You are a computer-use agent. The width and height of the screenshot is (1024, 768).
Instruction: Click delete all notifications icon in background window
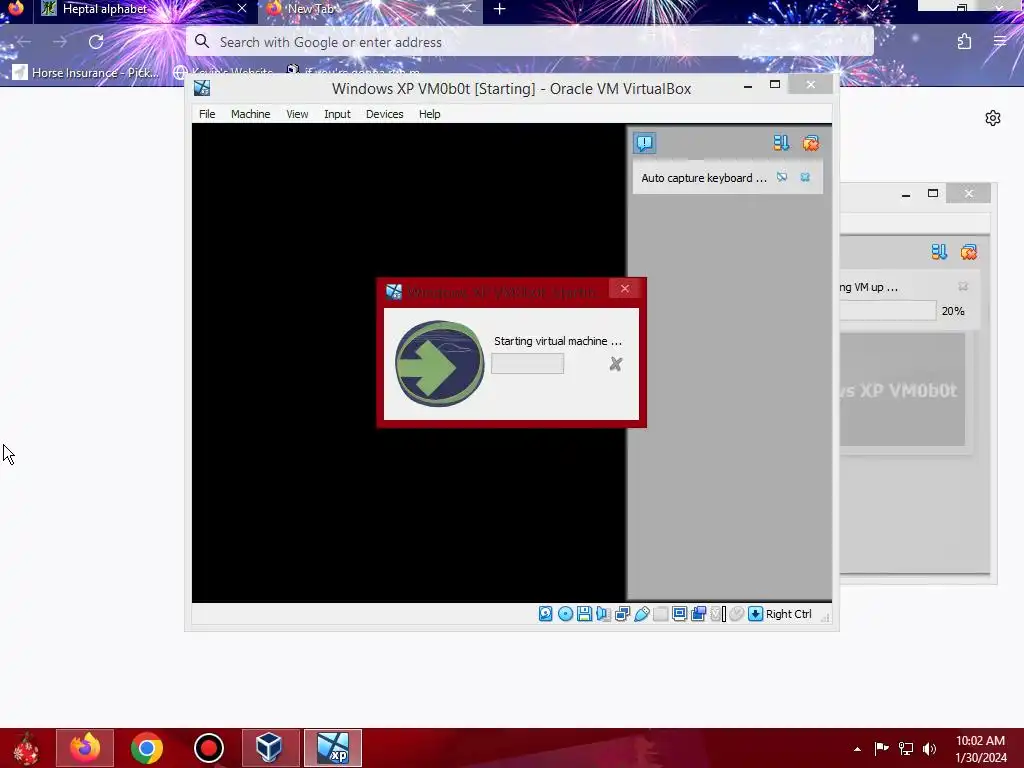pos(968,252)
